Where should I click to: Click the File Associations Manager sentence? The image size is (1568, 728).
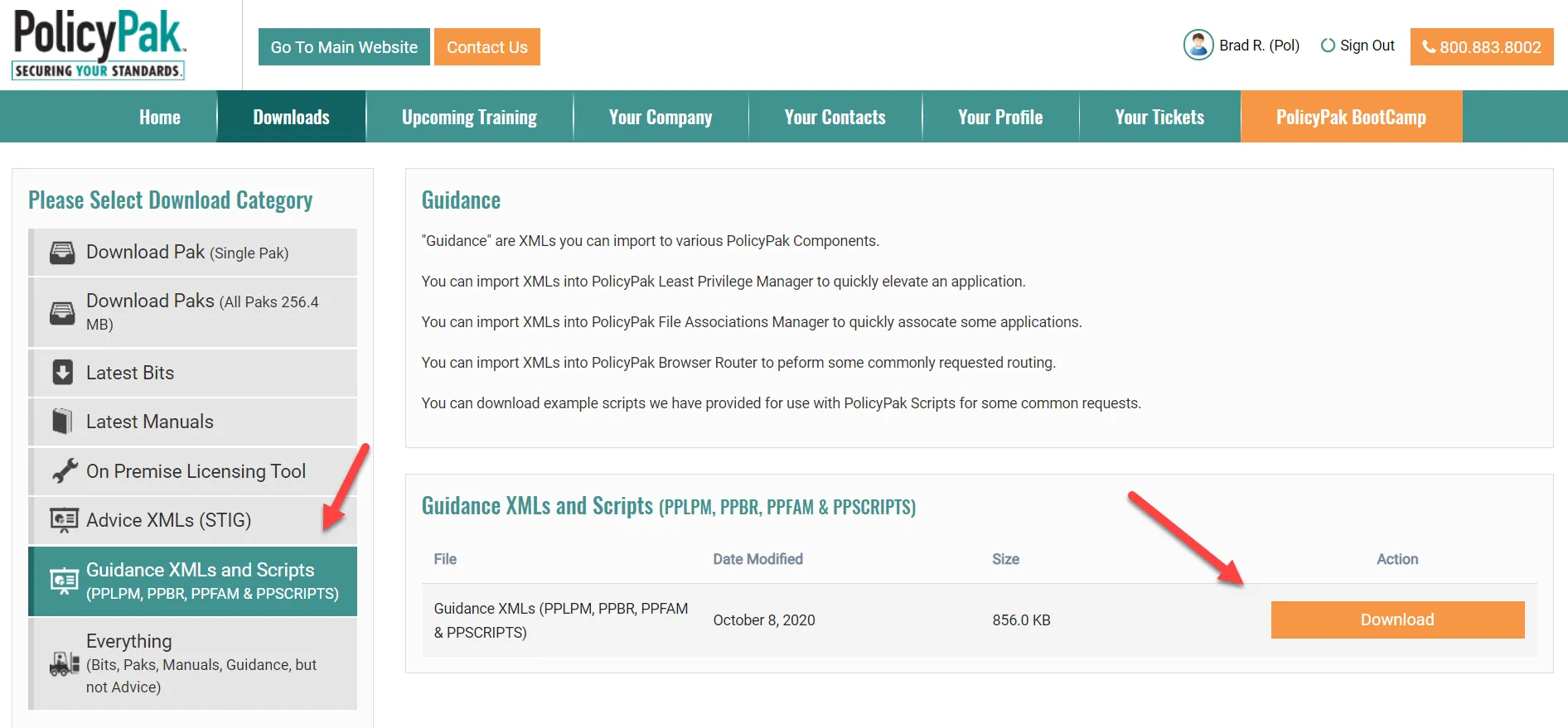click(x=752, y=322)
